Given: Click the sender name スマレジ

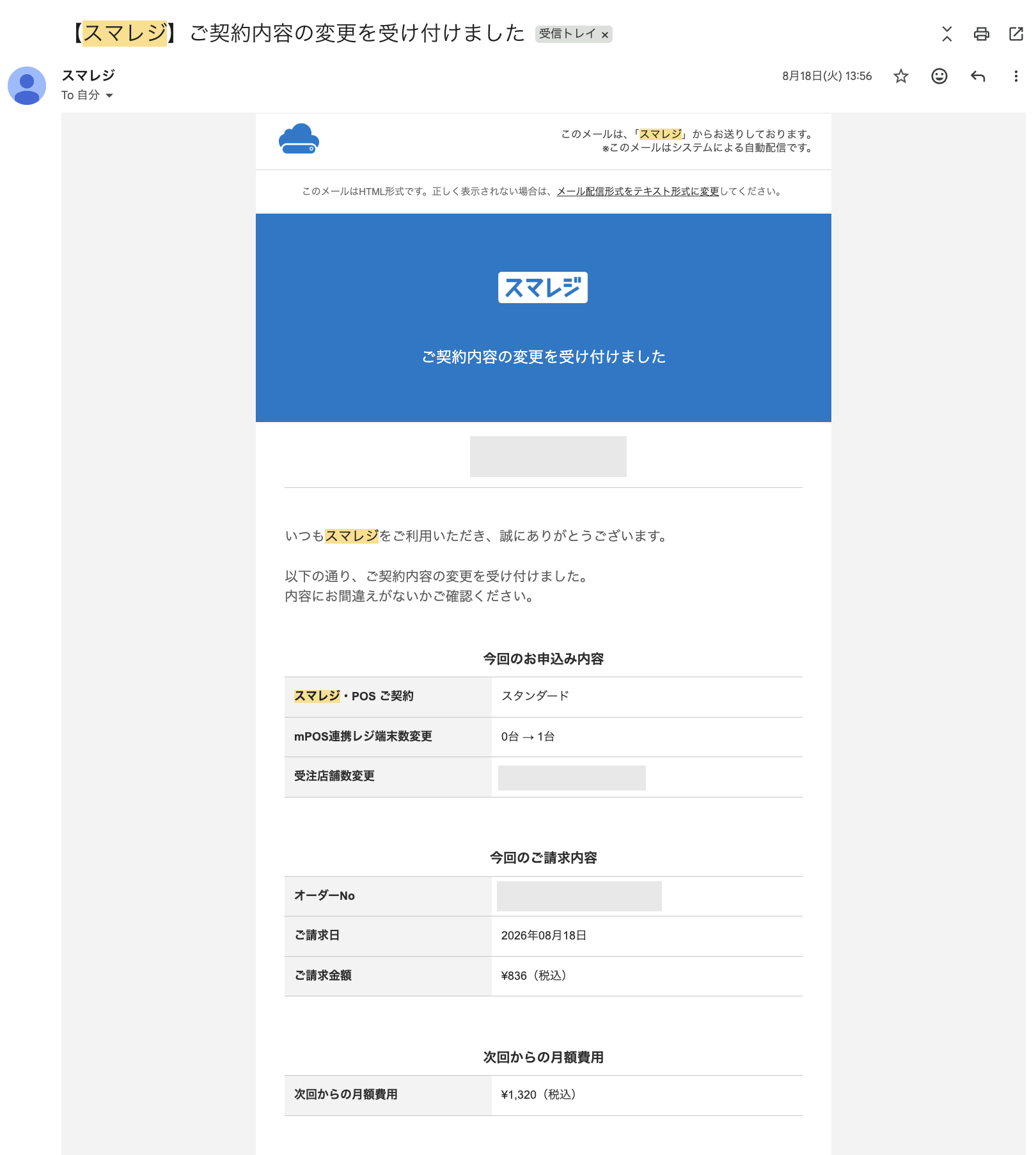Looking at the screenshot, I should [88, 75].
